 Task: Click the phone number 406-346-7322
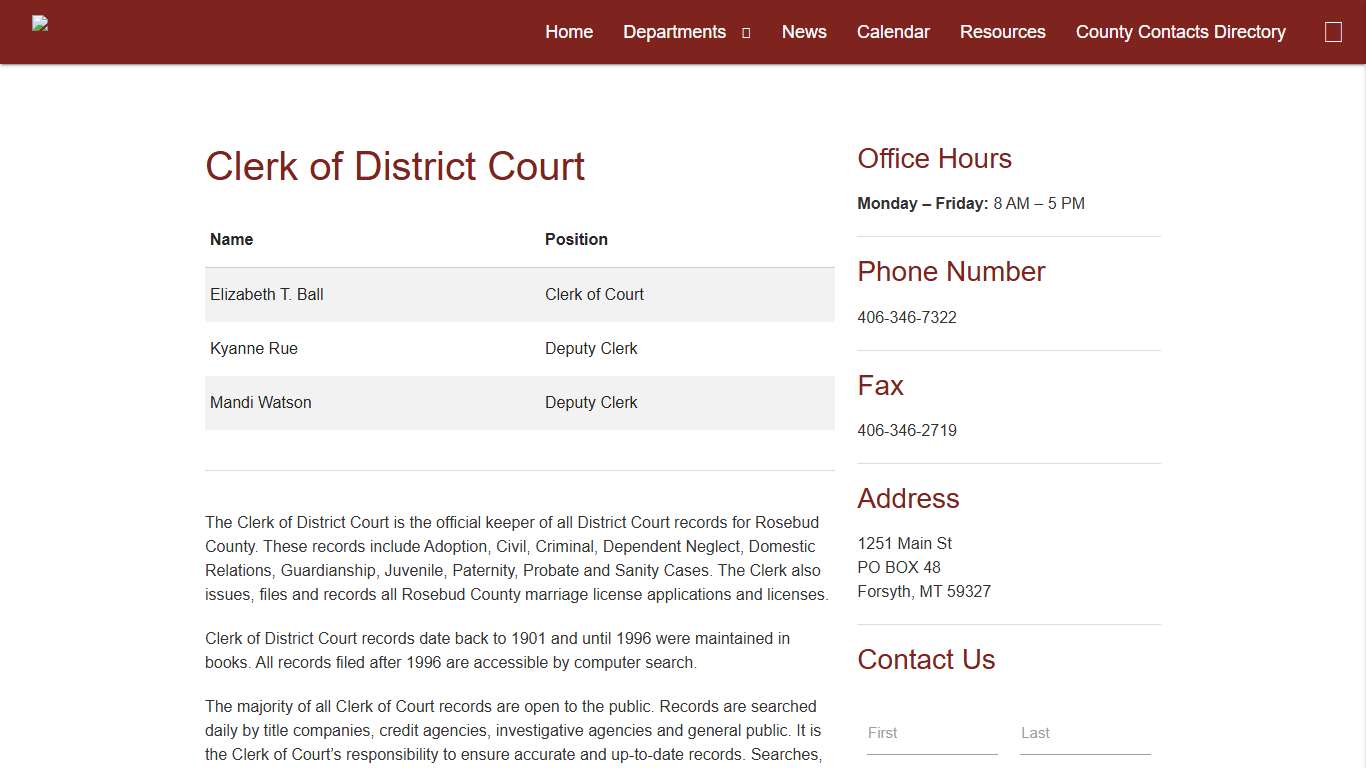pos(907,317)
